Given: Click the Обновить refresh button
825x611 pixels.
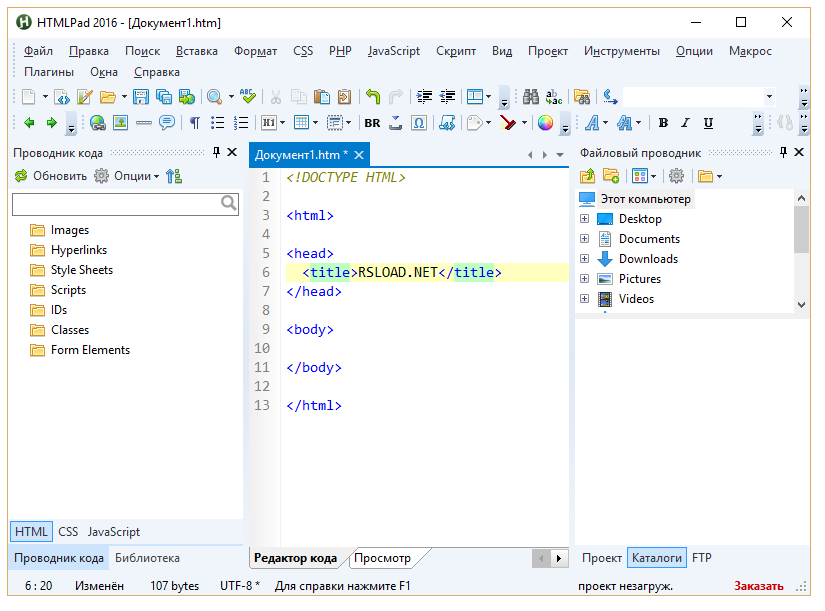Looking at the screenshot, I should [50, 176].
